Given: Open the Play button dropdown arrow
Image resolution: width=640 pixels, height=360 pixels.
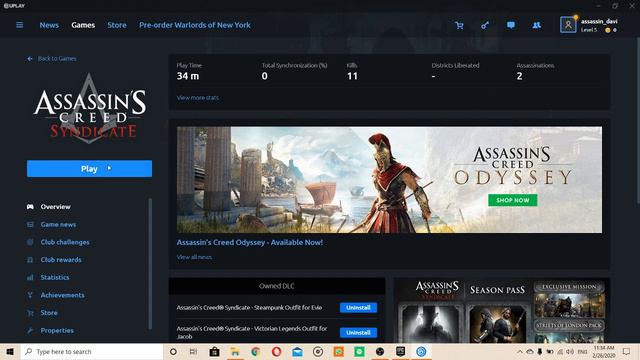Looking at the screenshot, I should coord(109,168).
